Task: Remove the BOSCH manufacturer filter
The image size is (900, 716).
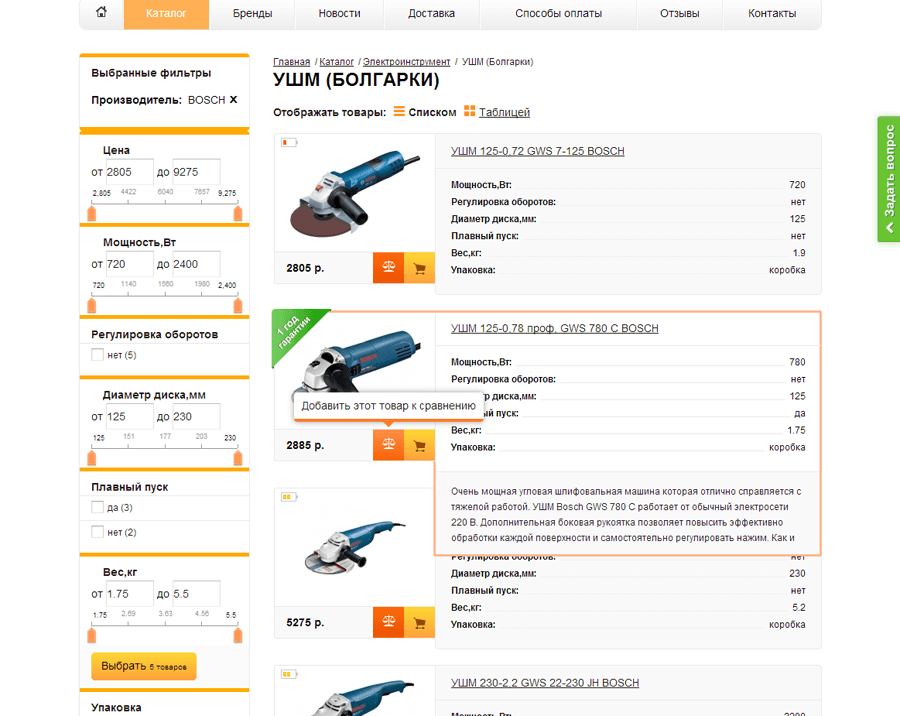Action: pos(234,100)
